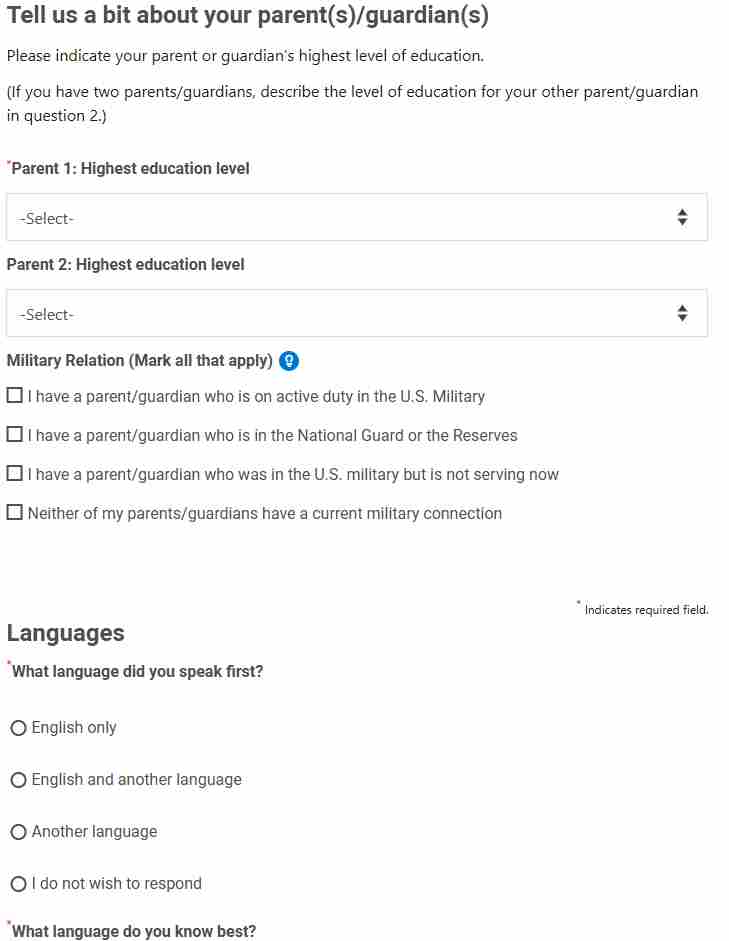
Task: Click 'I do not wish to respond' label
Action: 116,884
